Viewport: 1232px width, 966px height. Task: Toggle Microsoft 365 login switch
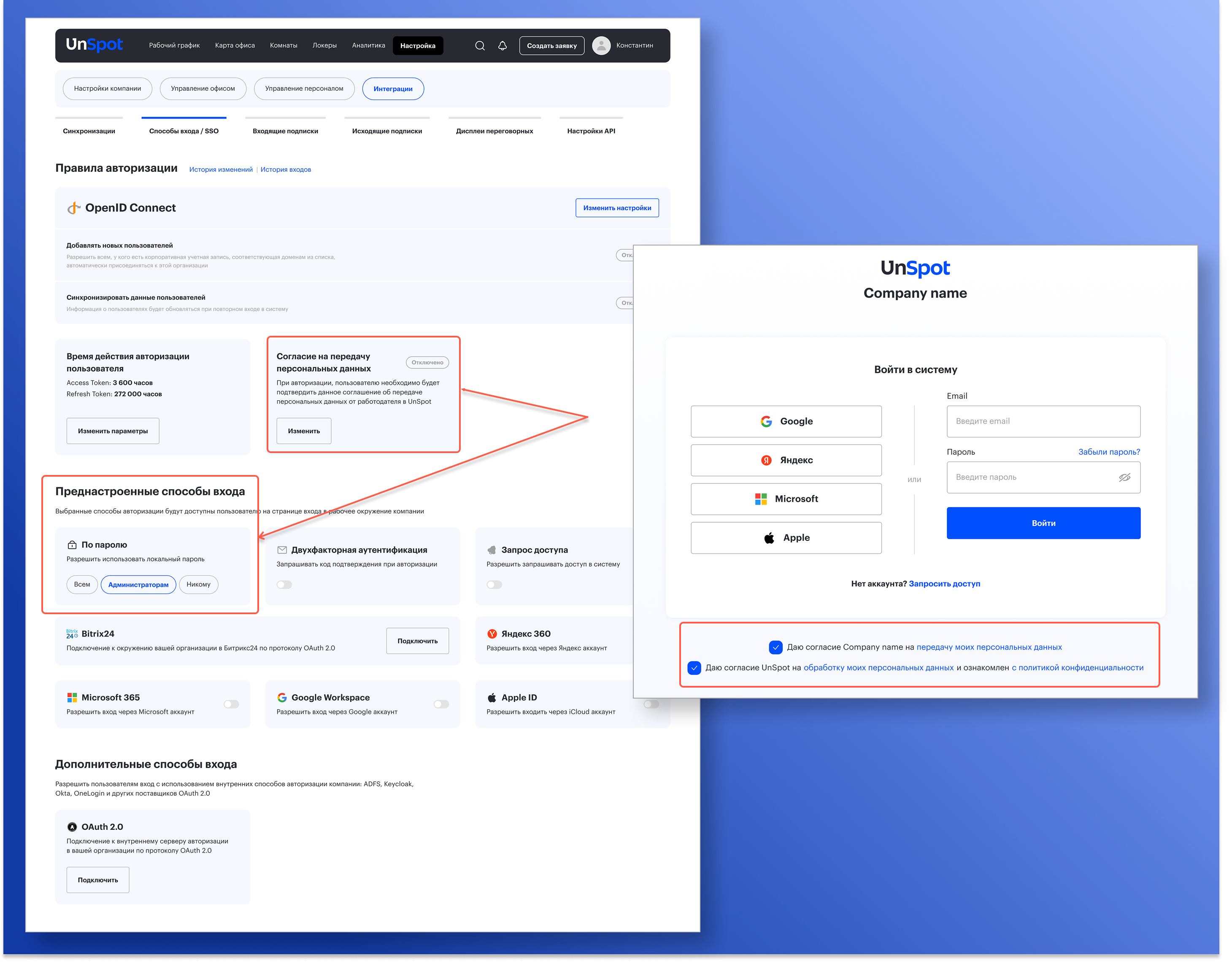[x=231, y=704]
